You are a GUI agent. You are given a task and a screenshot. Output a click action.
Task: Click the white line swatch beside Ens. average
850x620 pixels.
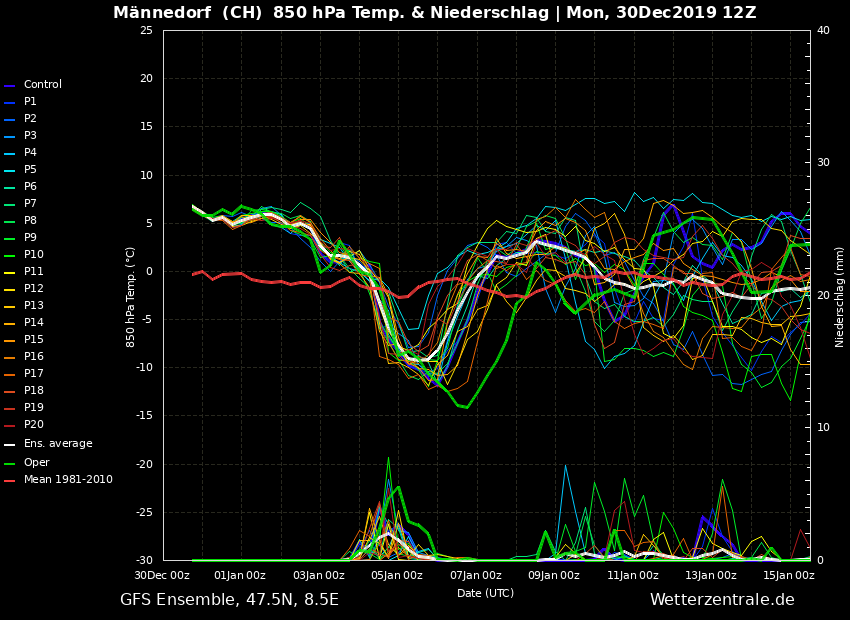(x=10, y=445)
